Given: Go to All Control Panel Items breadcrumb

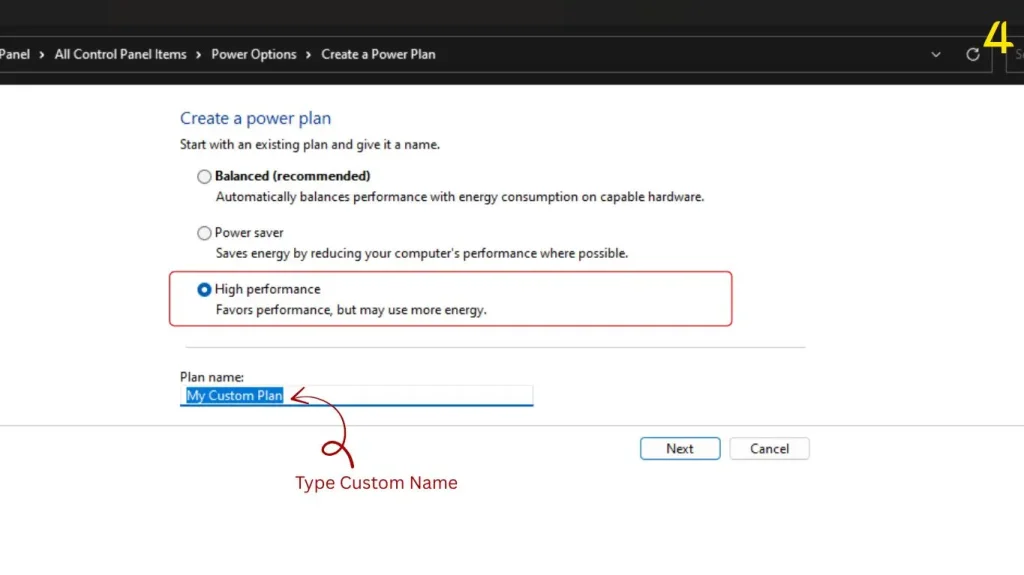Looking at the screenshot, I should coord(120,55).
